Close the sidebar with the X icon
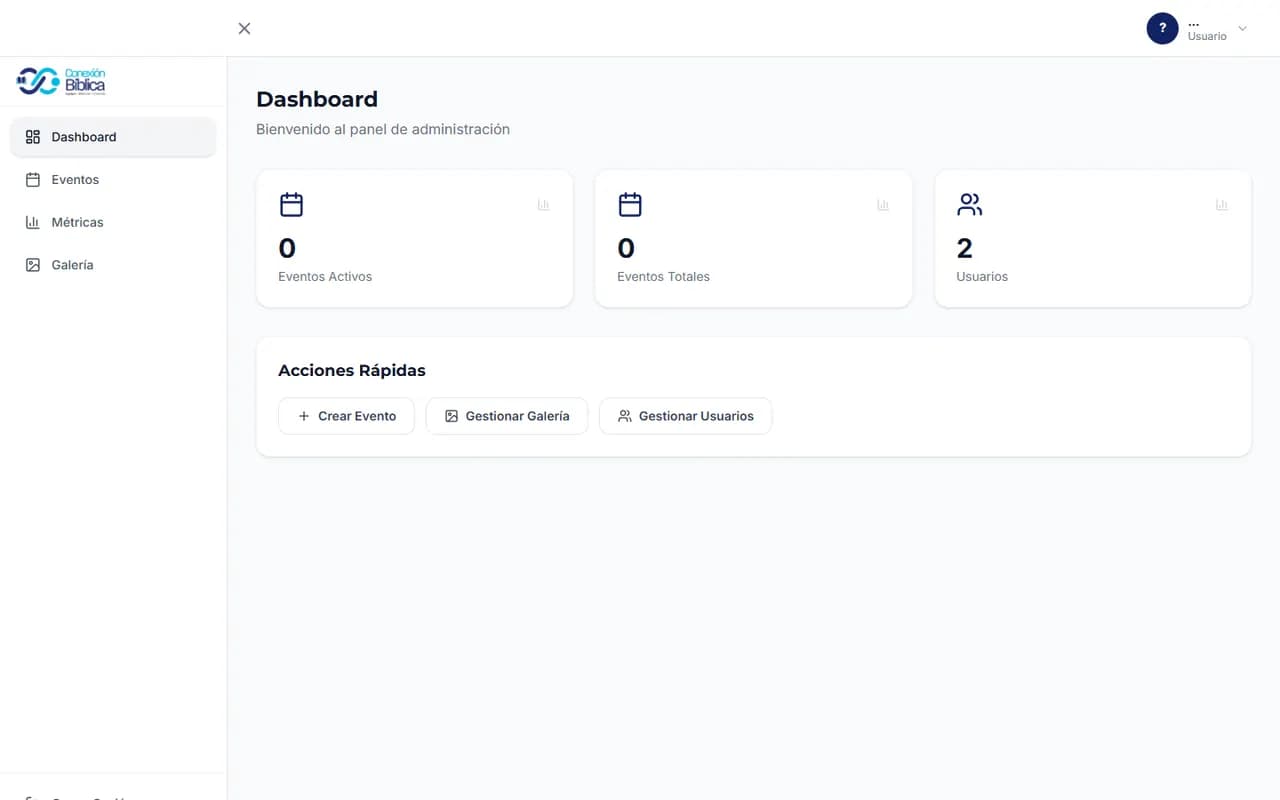This screenshot has height=800, width=1280. pos(244,28)
